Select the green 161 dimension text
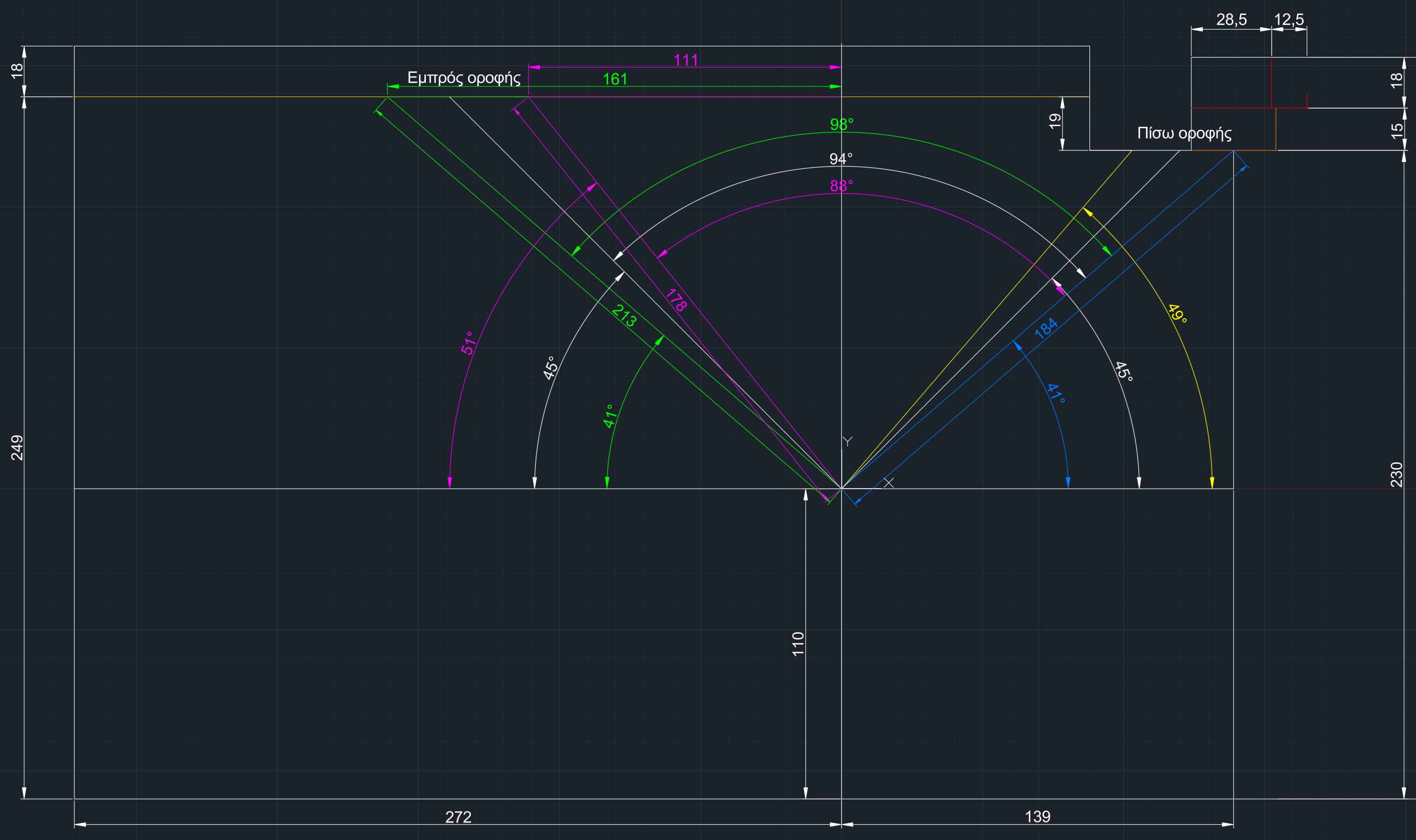This screenshot has height=840, width=1416. (x=615, y=79)
